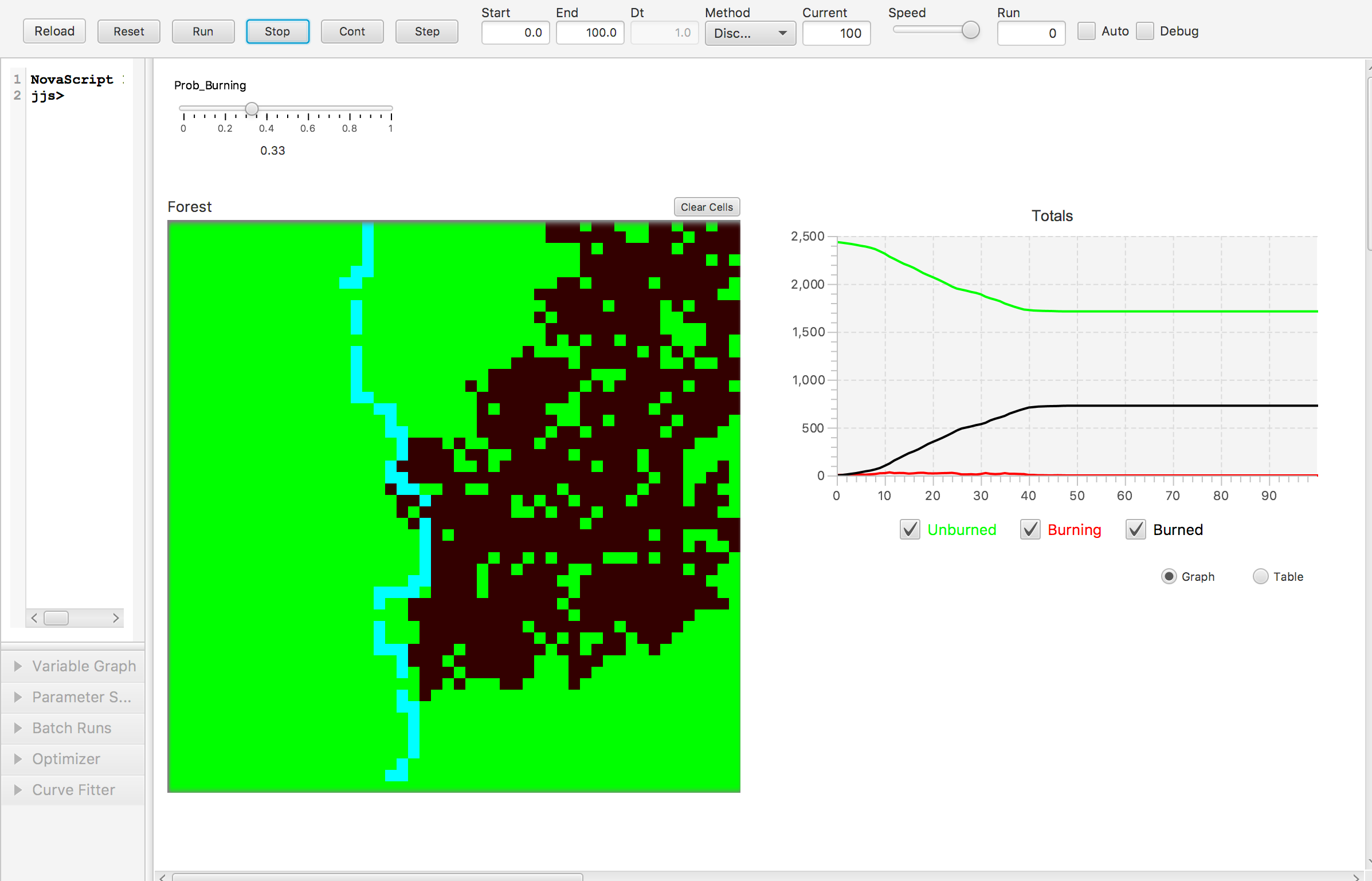Click the bottom horizontal scrollbar
Viewport: 1372px width, 881px height.
pos(378,876)
